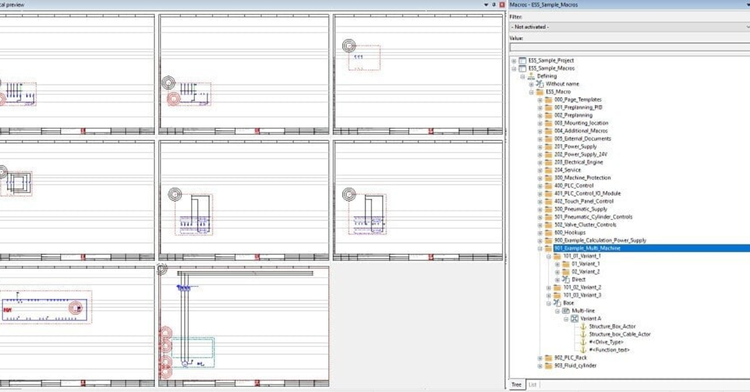This screenshot has width=750, height=392.
Task: Click folder icon beside 400_PLC_Control
Action: pyautogui.click(x=548, y=185)
